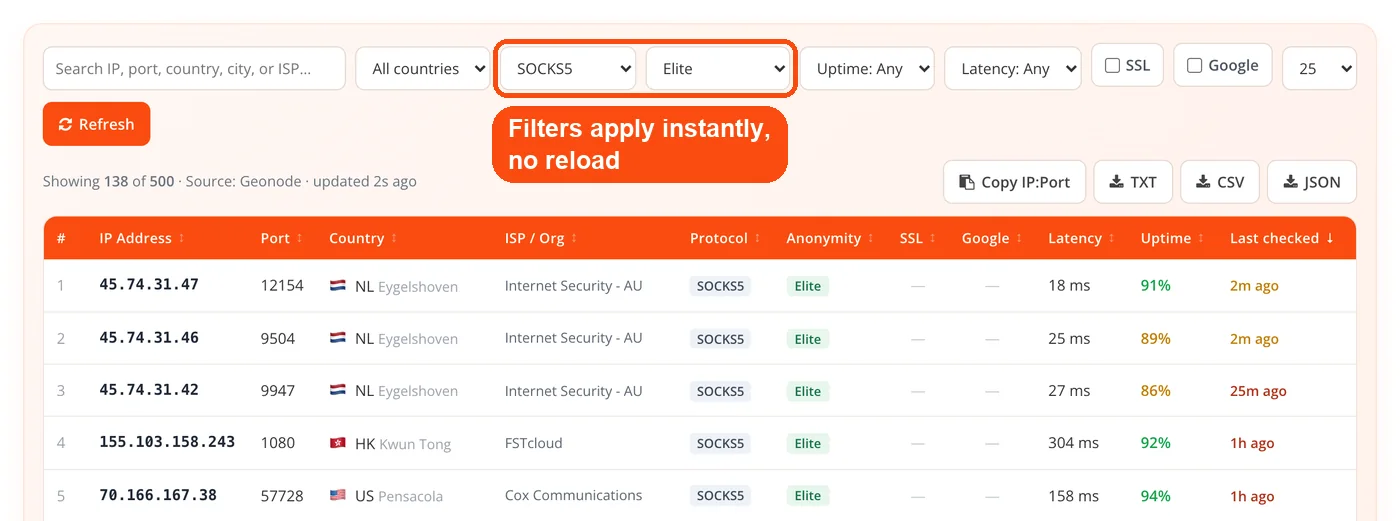This screenshot has height=521, width=1400.
Task: Click the Hong Kong flag in row 155.103.158.243
Action: coord(338,443)
